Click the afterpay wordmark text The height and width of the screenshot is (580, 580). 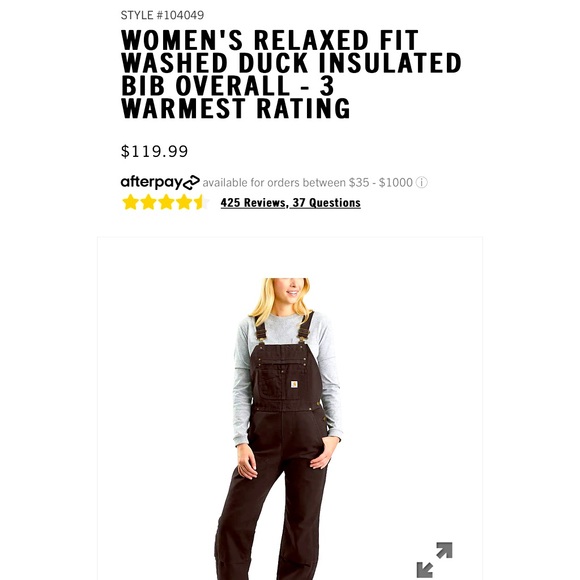click(152, 182)
